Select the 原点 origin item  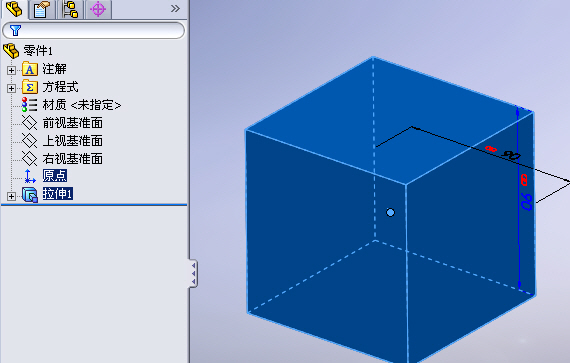55,176
